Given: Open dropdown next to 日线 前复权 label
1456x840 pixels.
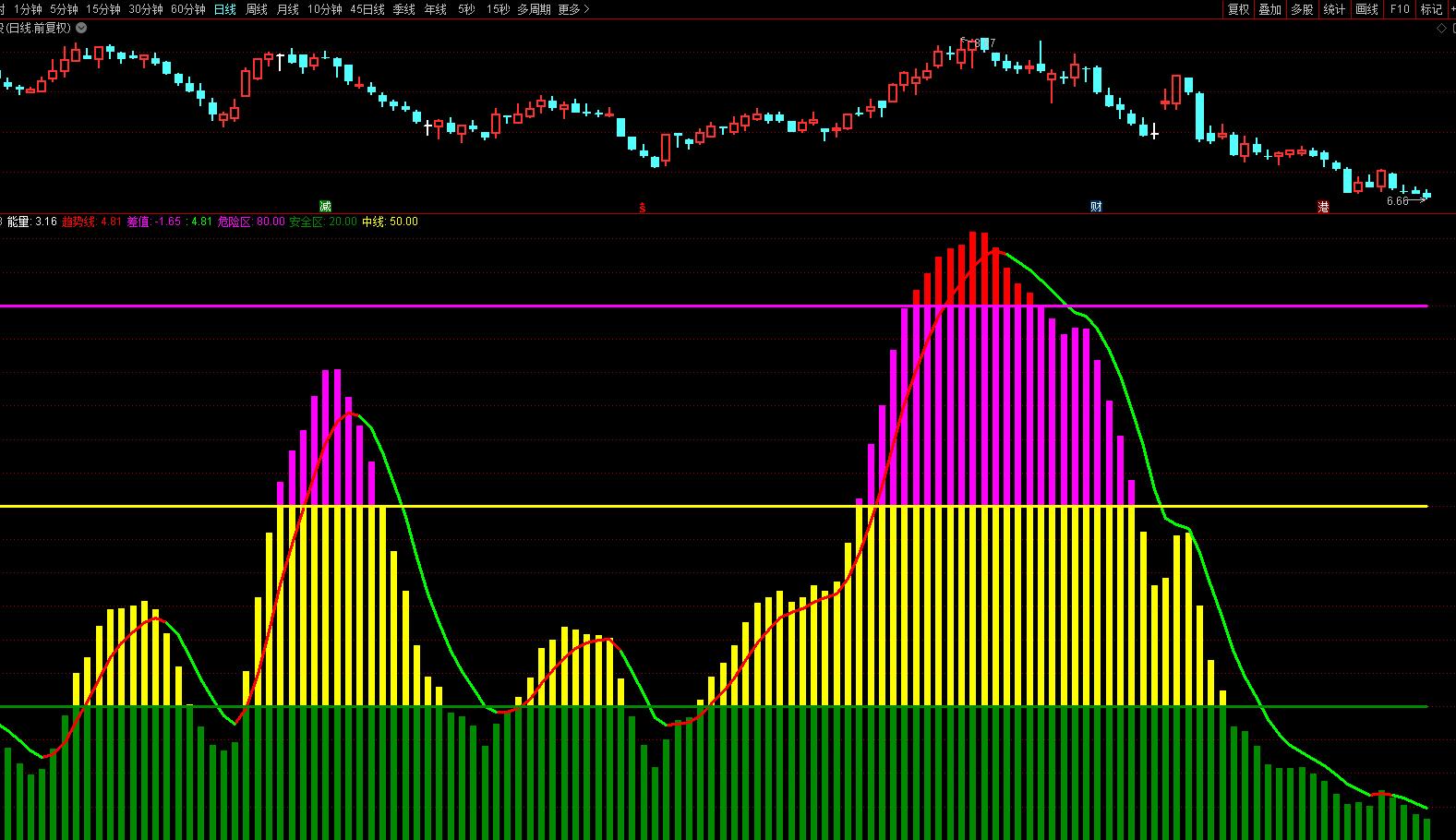Looking at the screenshot, I should (x=81, y=28).
